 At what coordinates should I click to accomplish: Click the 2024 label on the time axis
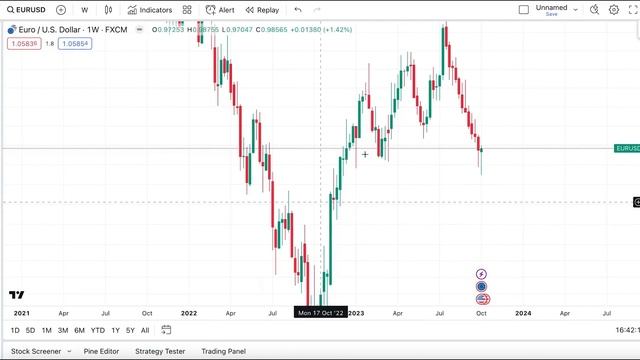(523, 313)
